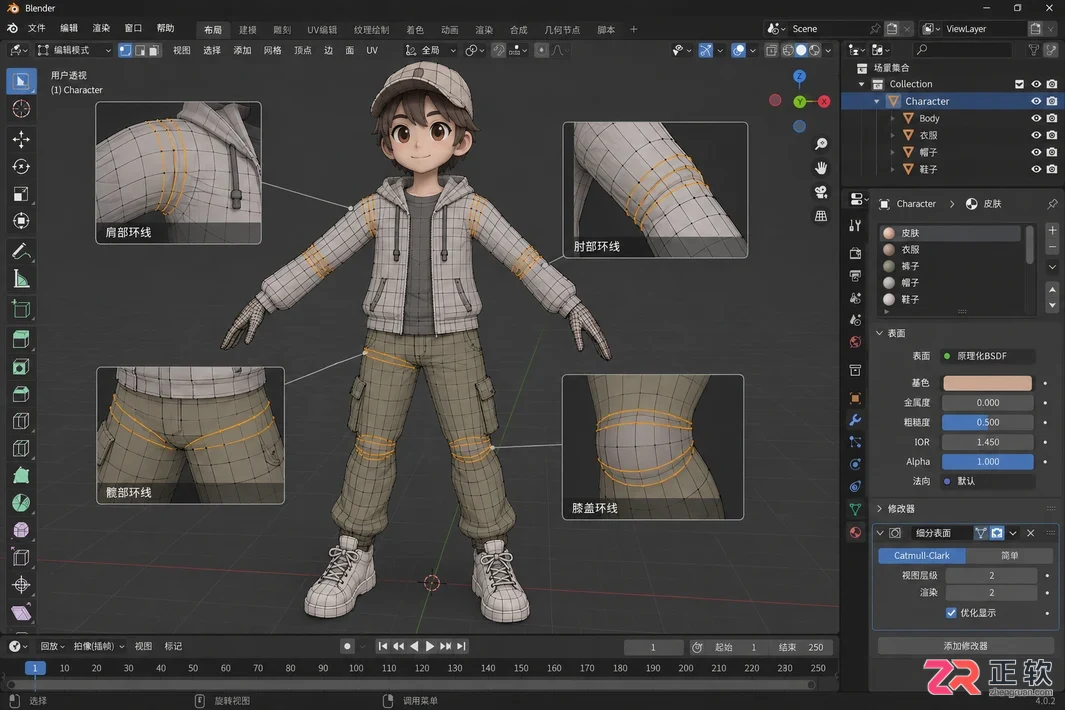This screenshot has height=710, width=1065.
Task: Select the Extrude Region tool
Action: pyautogui.click(x=21, y=339)
